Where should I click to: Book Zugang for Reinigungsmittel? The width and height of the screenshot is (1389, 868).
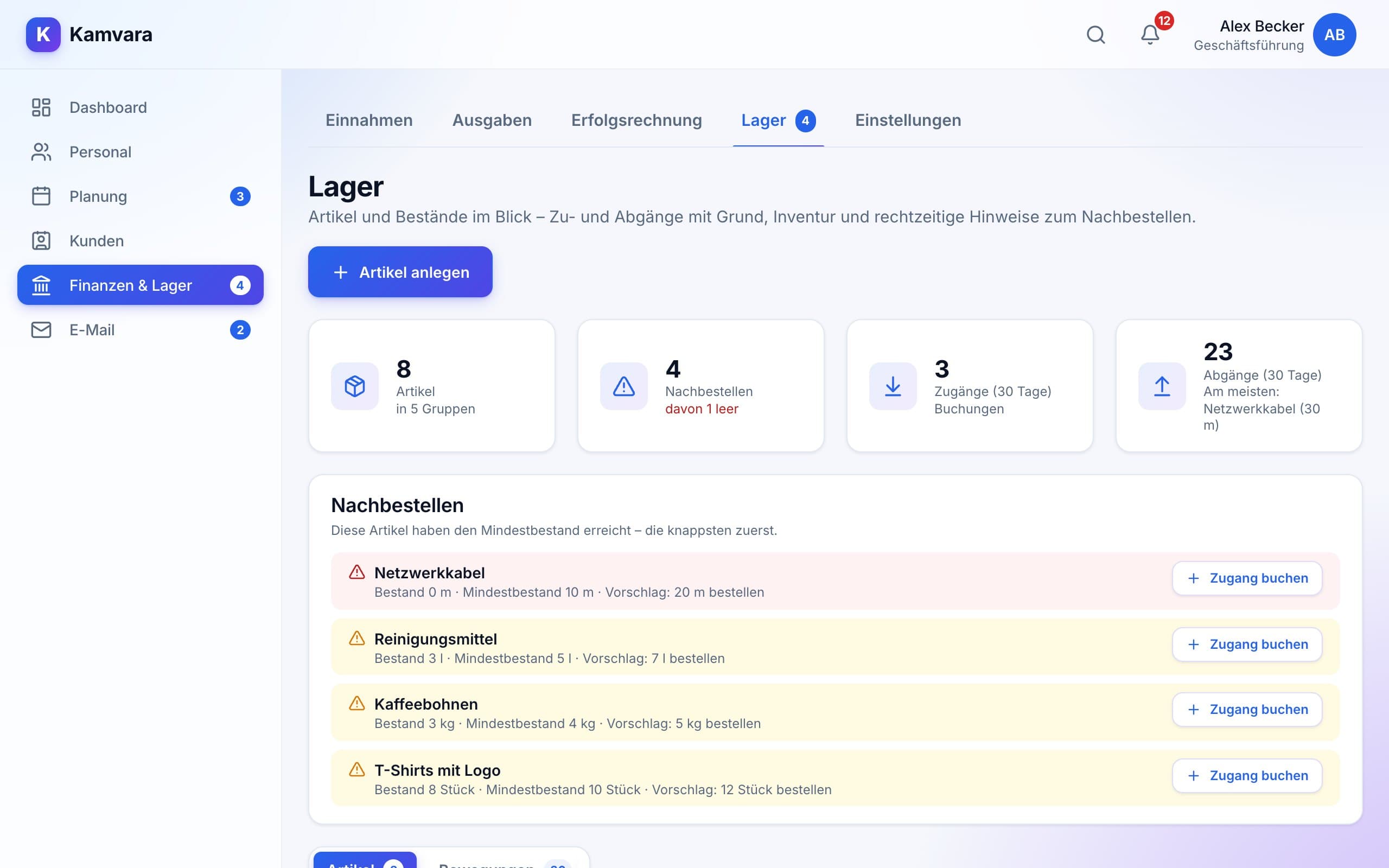[1247, 644]
